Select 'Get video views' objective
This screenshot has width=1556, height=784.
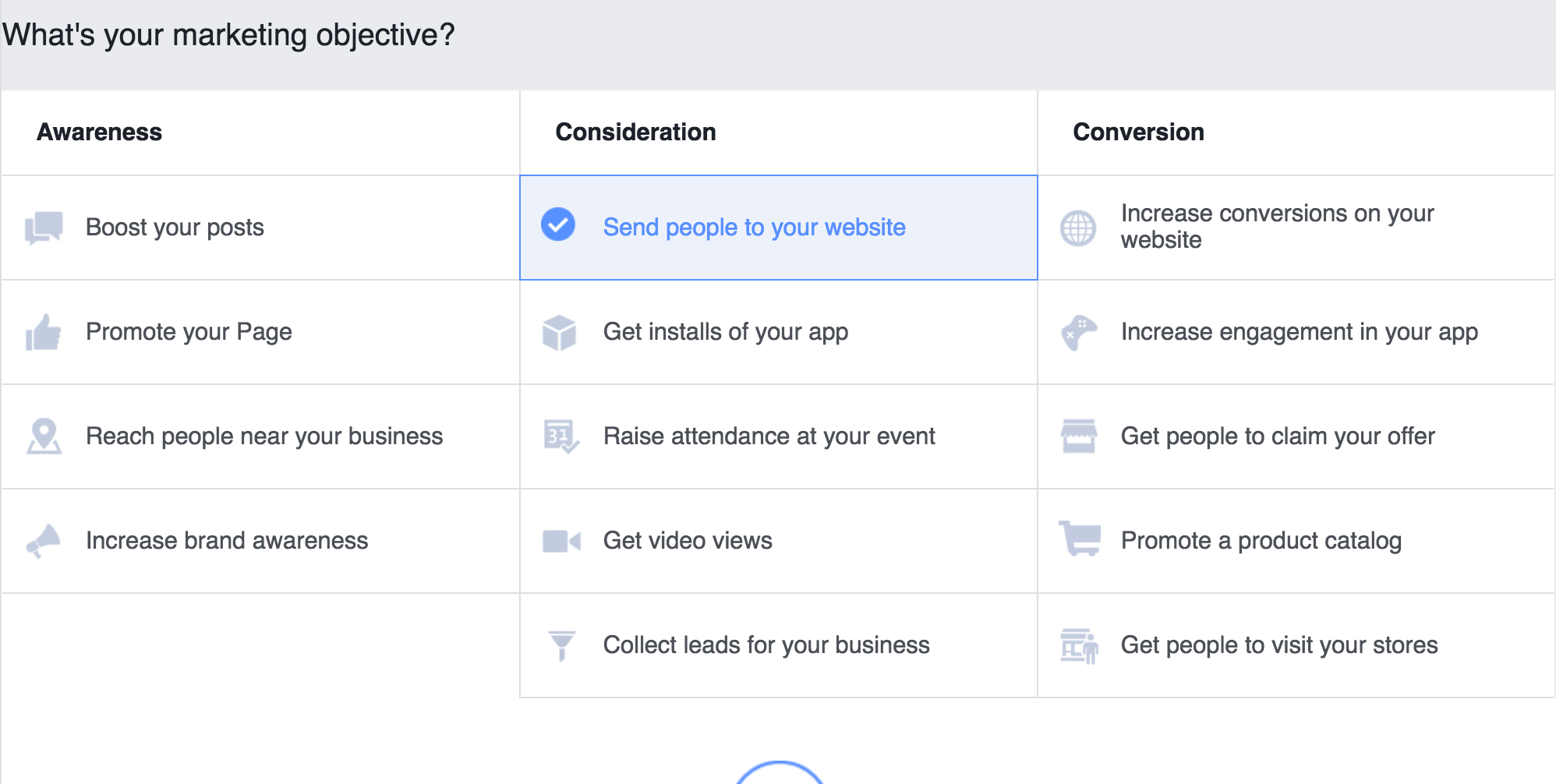point(687,541)
